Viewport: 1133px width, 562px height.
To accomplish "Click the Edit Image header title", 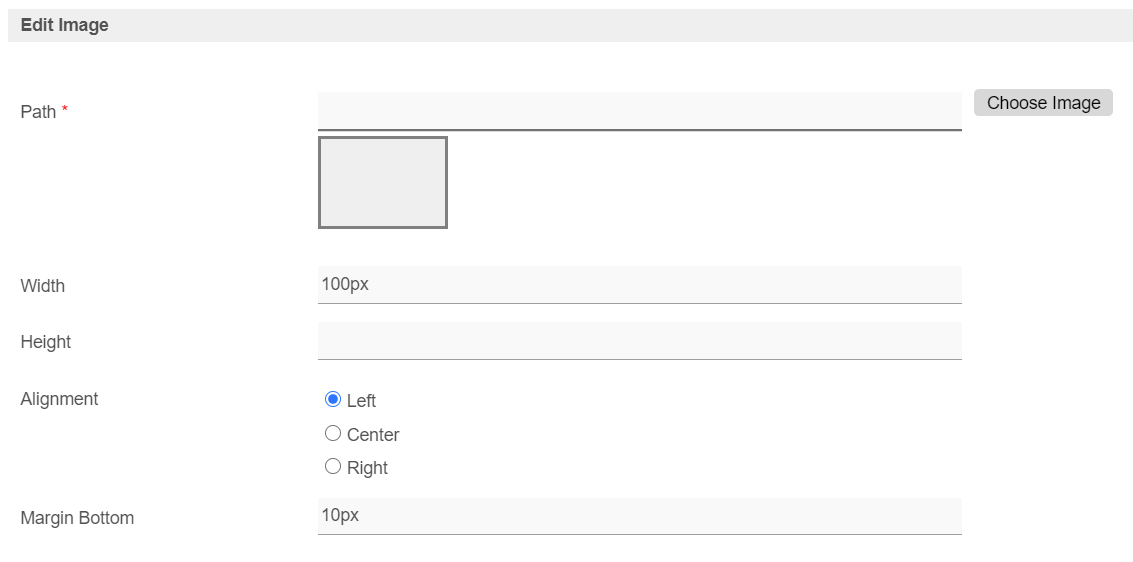I will coord(65,25).
